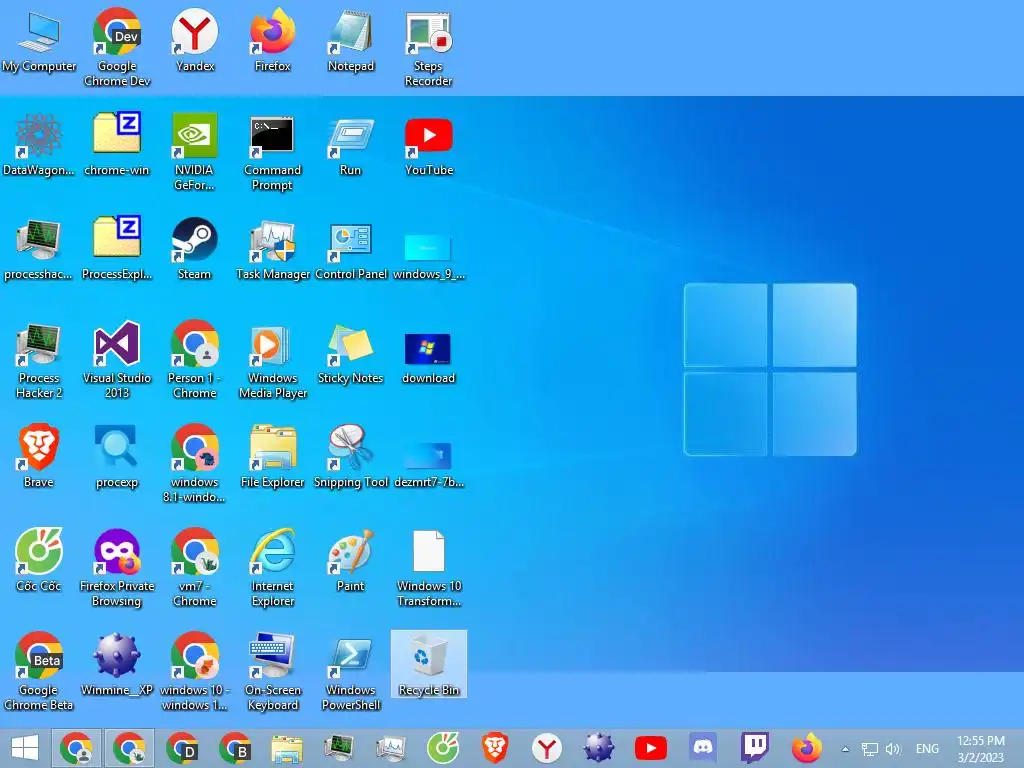The height and width of the screenshot is (768, 1024).
Task: Open the NVIDIA GeForce desktop shortcut
Action: click(x=195, y=152)
